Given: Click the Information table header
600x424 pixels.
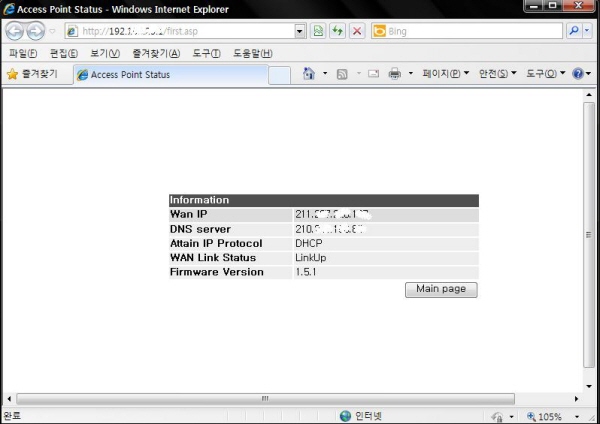Looking at the screenshot, I should [324, 200].
